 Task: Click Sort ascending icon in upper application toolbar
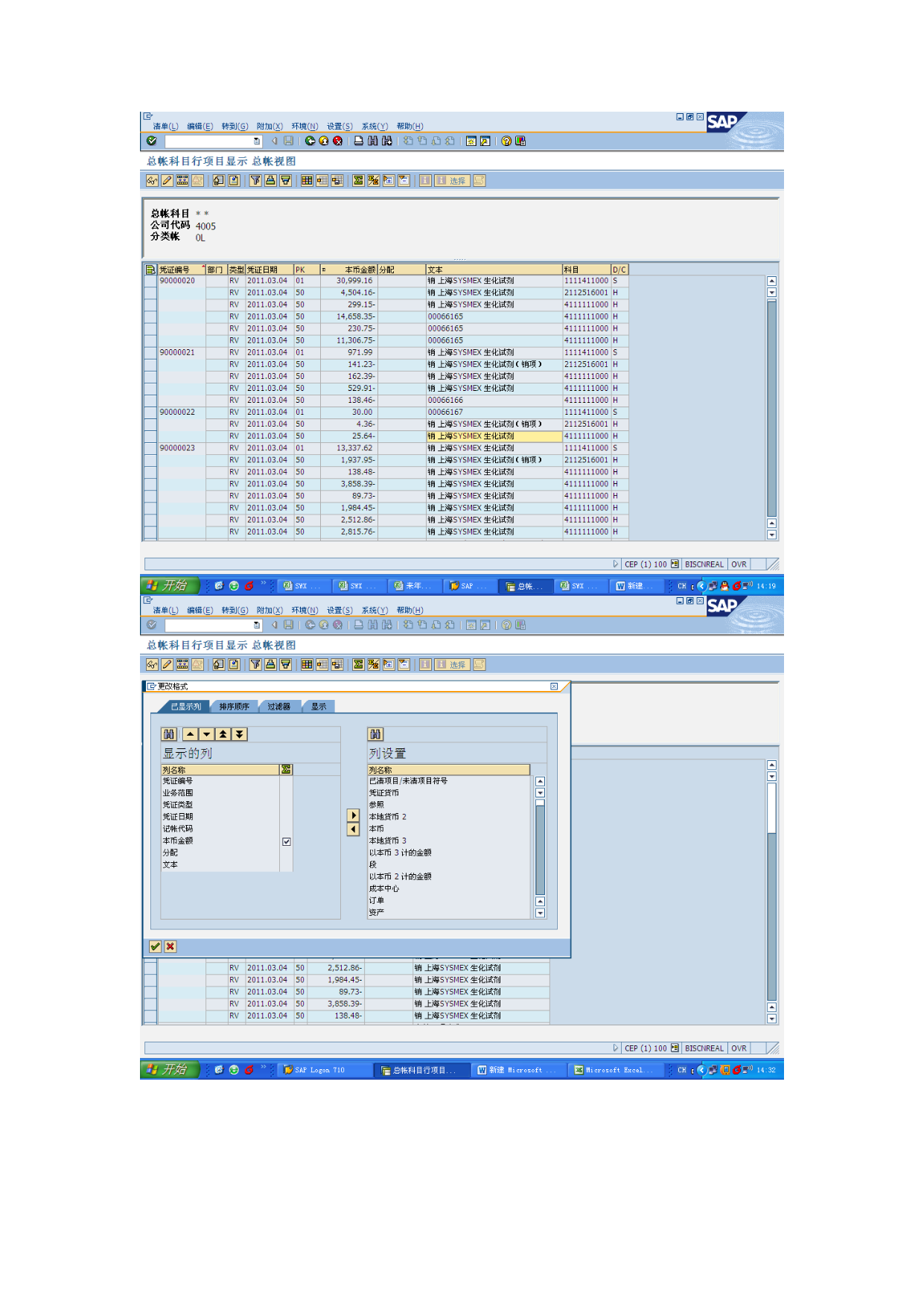[x=270, y=180]
